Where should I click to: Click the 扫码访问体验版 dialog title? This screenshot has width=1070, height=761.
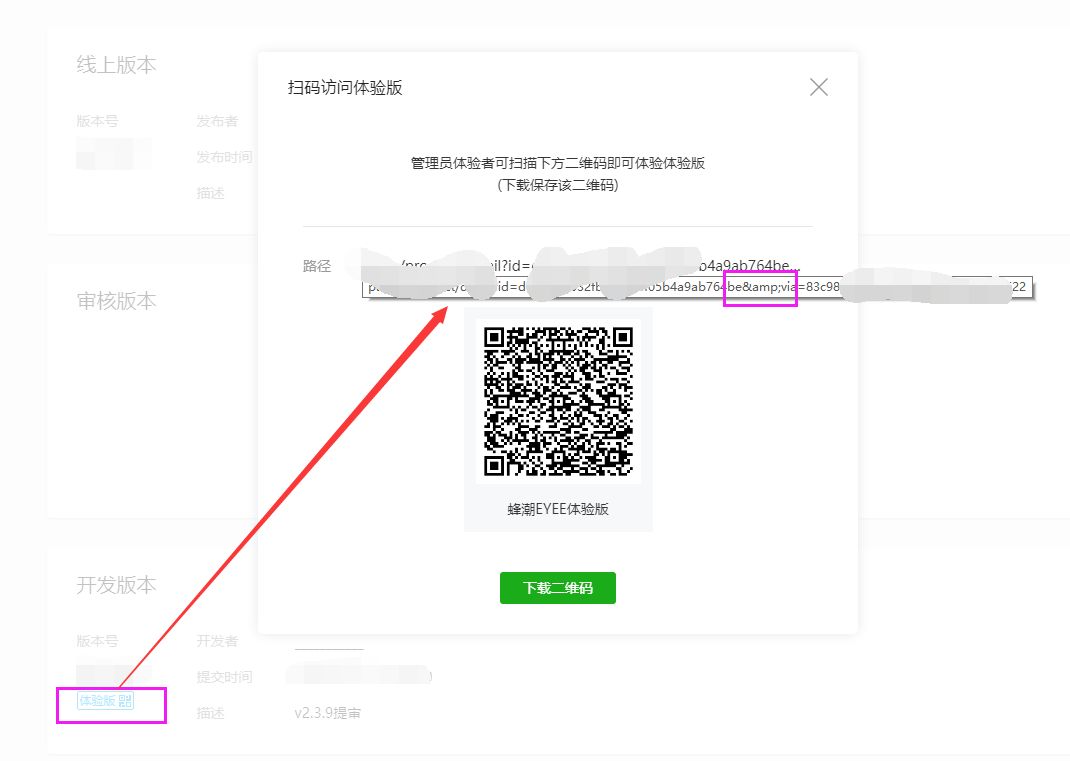pos(345,87)
